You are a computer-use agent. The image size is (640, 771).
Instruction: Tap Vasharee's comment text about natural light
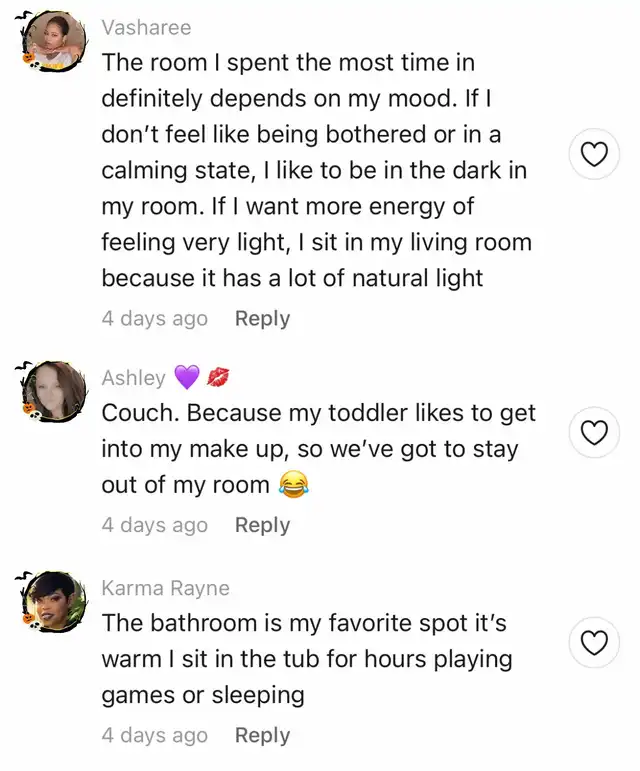[316, 170]
